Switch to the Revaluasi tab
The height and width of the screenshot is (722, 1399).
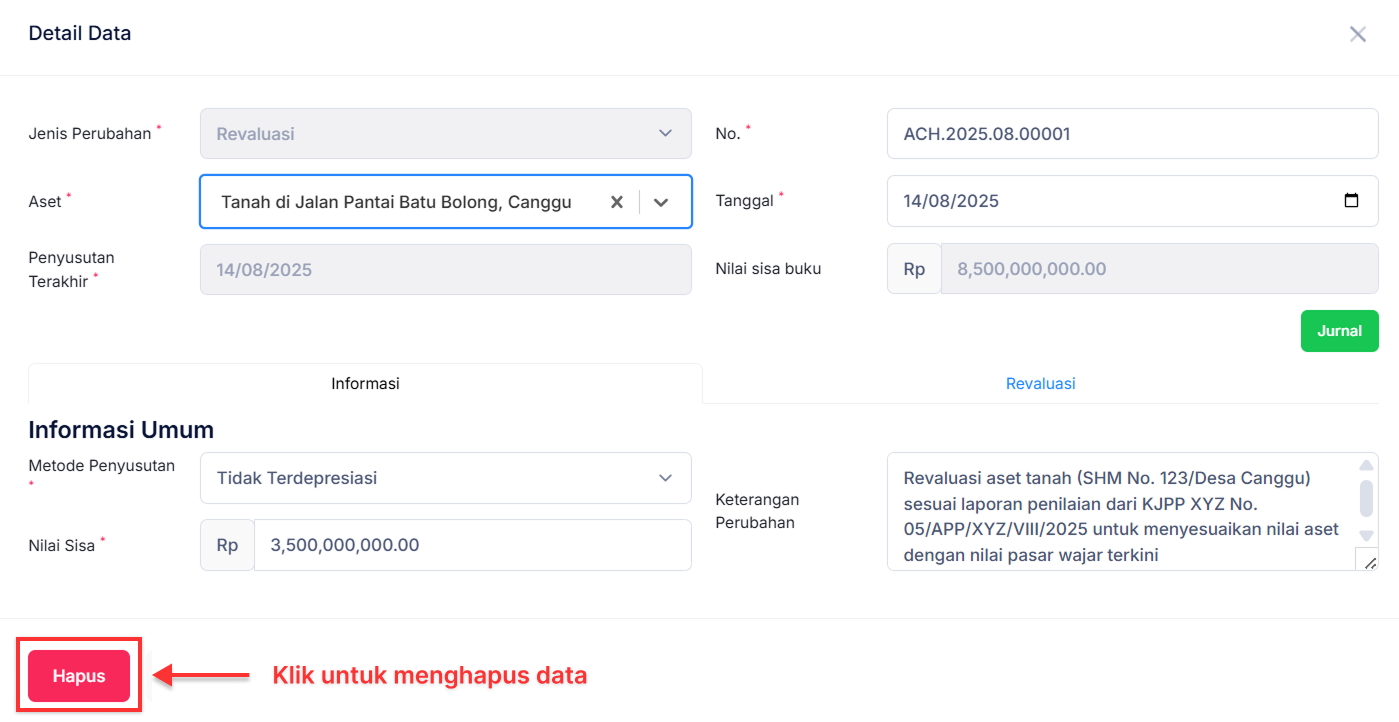pyautogui.click(x=1040, y=383)
